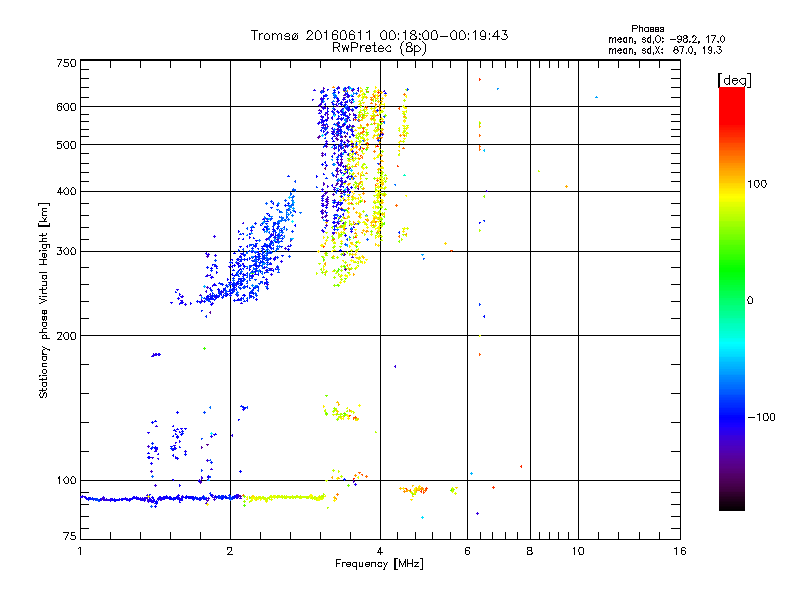Click the y-axis tick label "75"
Viewport: 800px width, 600px height.
70,536
